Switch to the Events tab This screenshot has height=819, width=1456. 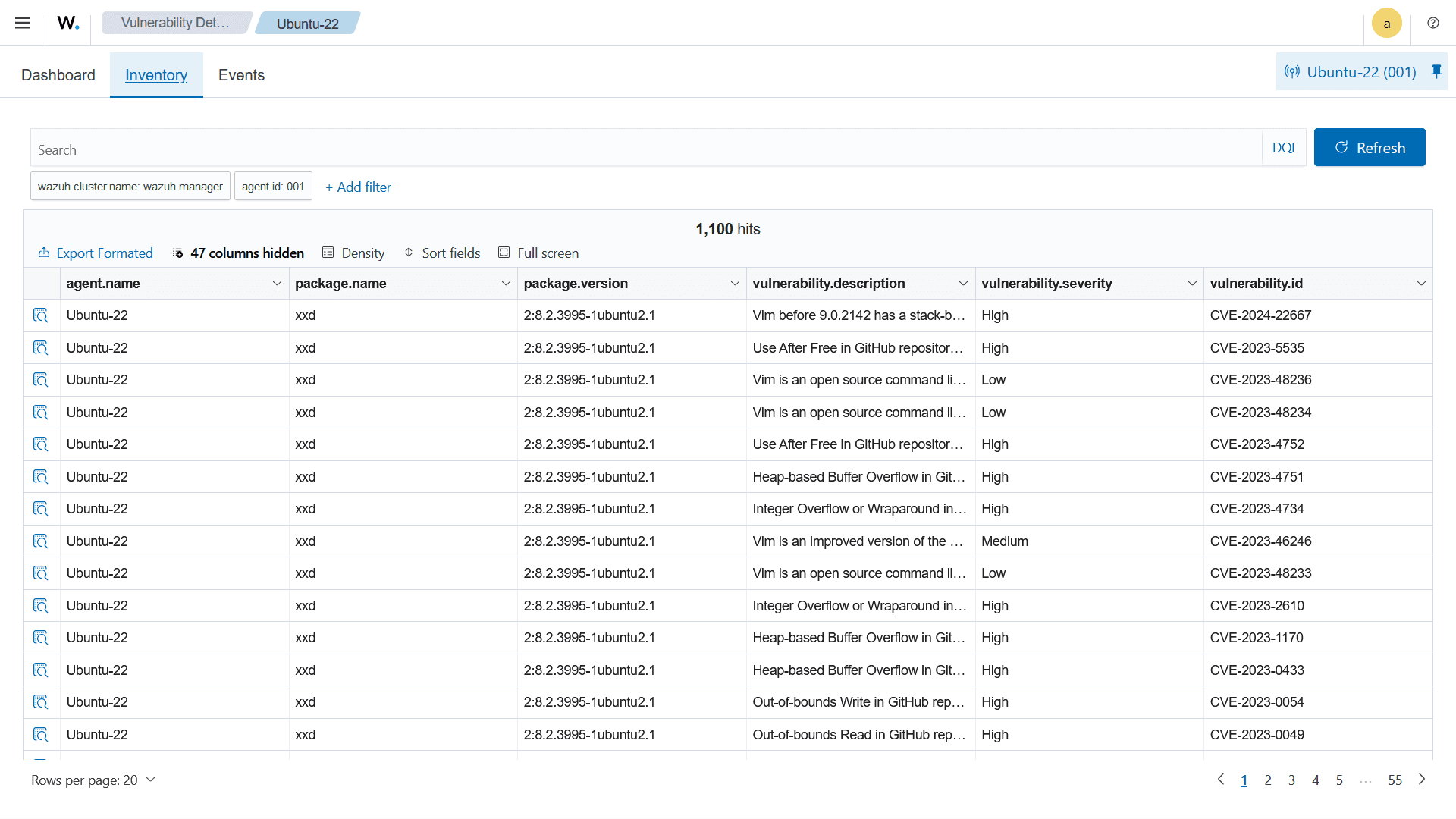[x=241, y=75]
